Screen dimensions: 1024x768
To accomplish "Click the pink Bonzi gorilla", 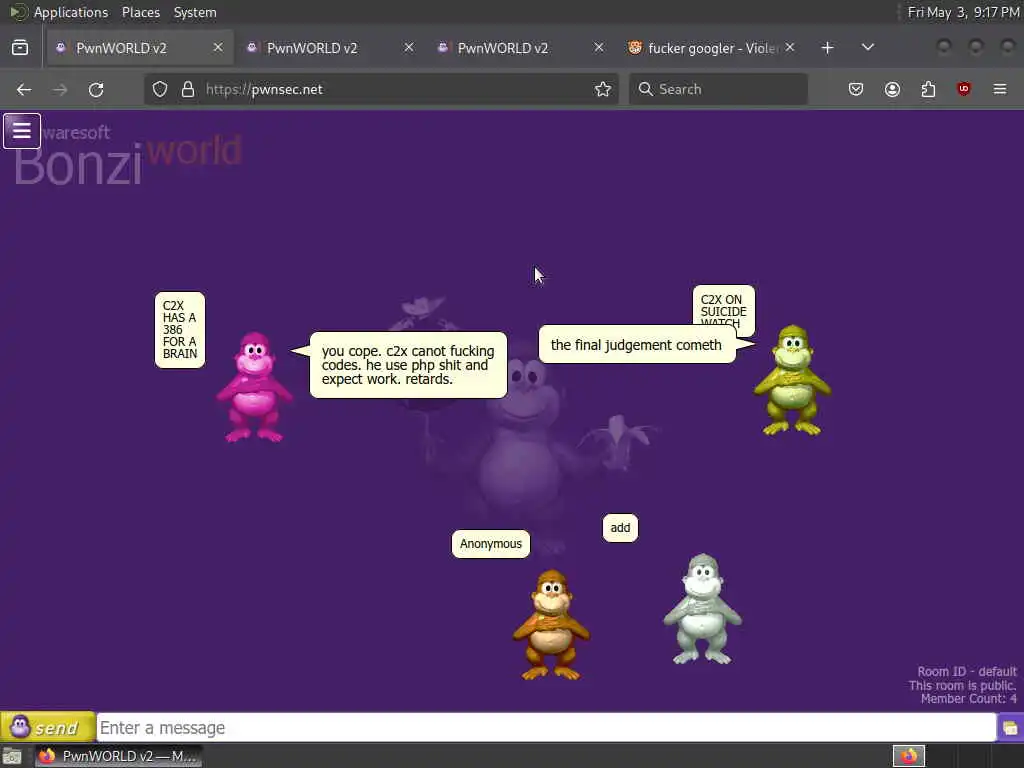I will pos(254,387).
